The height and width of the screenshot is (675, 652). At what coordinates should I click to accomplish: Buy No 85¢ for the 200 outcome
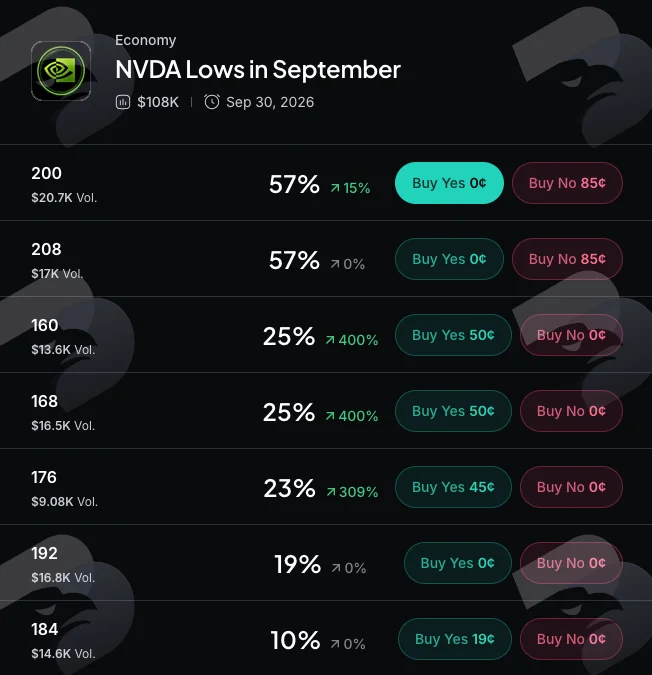(567, 183)
